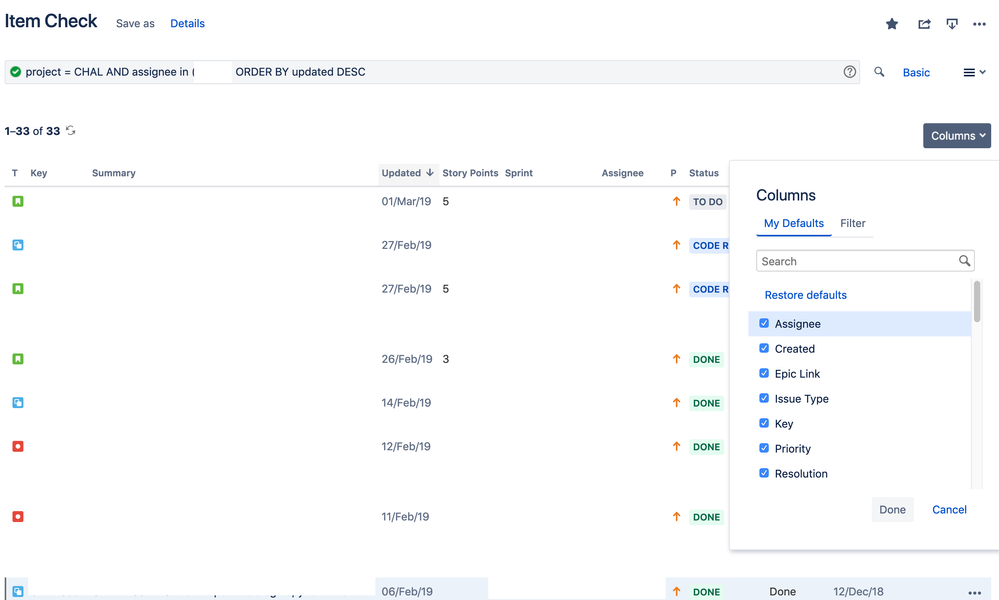Click the 12/Dec/18 created date
This screenshot has width=999, height=600.
858,591
